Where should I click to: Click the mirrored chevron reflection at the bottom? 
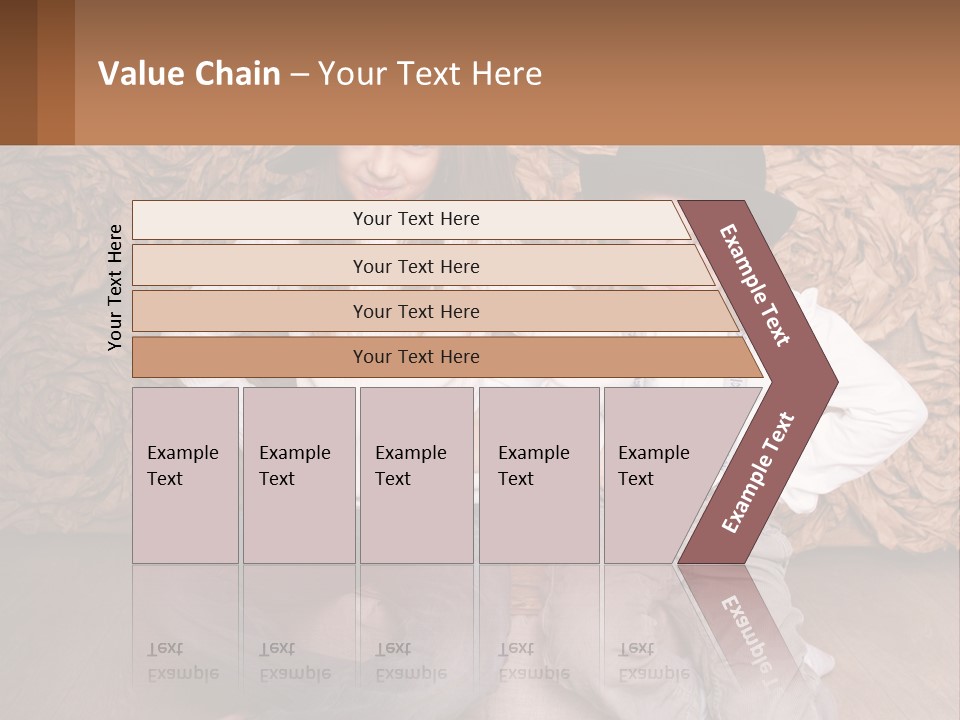[x=745, y=625]
